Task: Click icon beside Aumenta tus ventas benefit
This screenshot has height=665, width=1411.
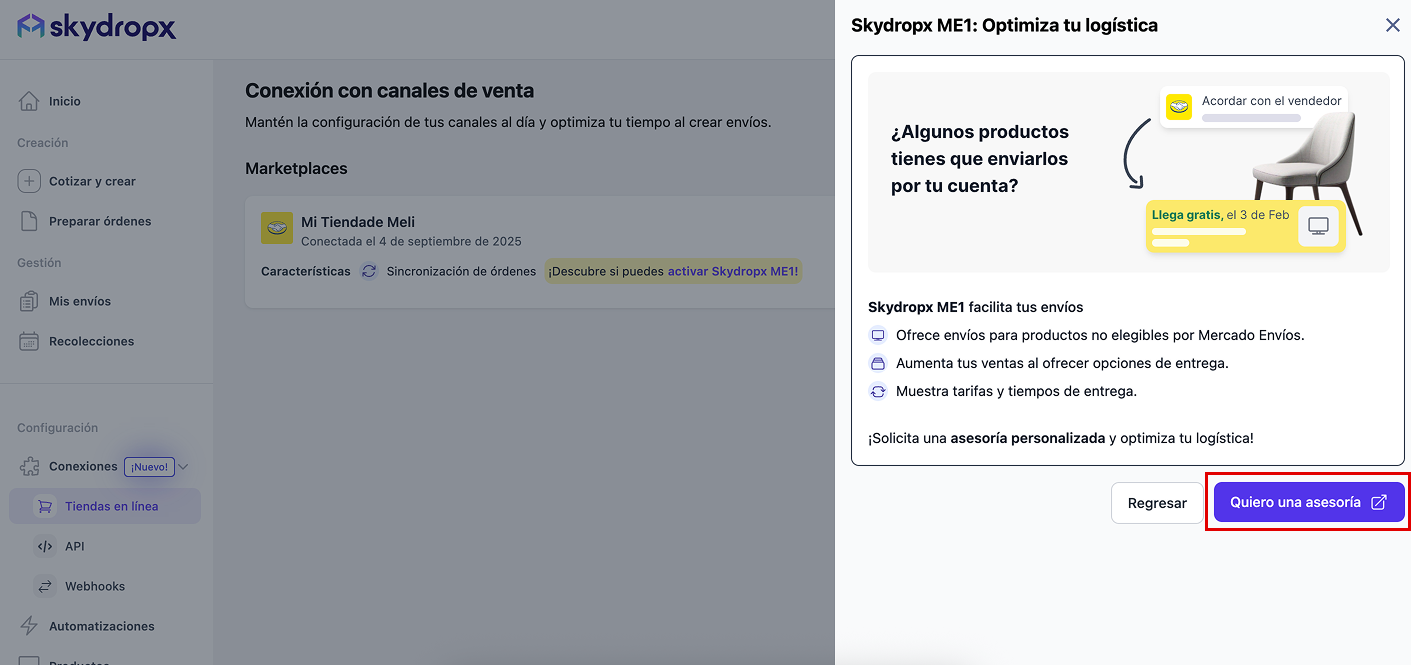Action: click(878, 363)
